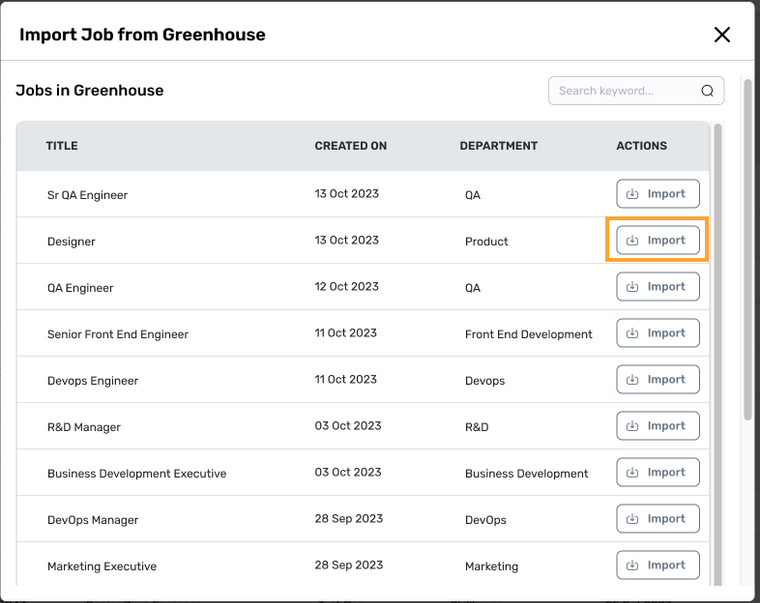The width and height of the screenshot is (760, 603).
Task: Click the 12 Oct 2023 date cell
Action: pos(347,286)
